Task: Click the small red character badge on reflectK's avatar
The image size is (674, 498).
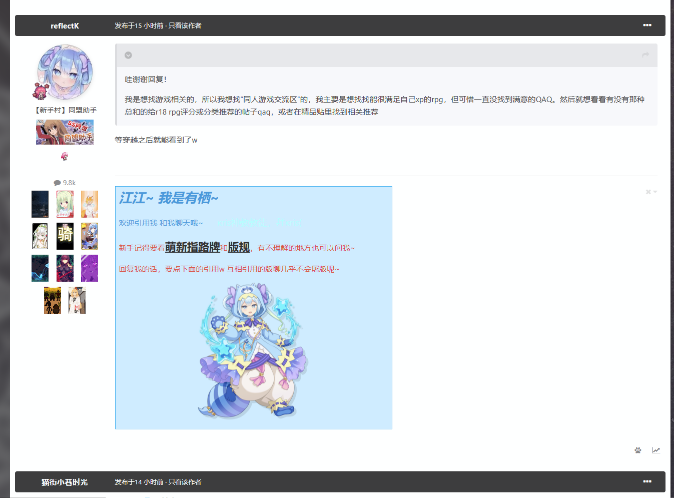Action: (x=40, y=92)
